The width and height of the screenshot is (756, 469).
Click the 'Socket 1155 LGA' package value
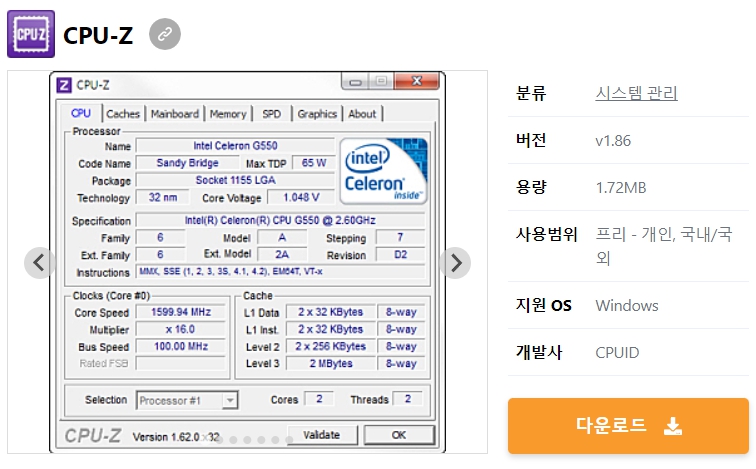pos(235,180)
